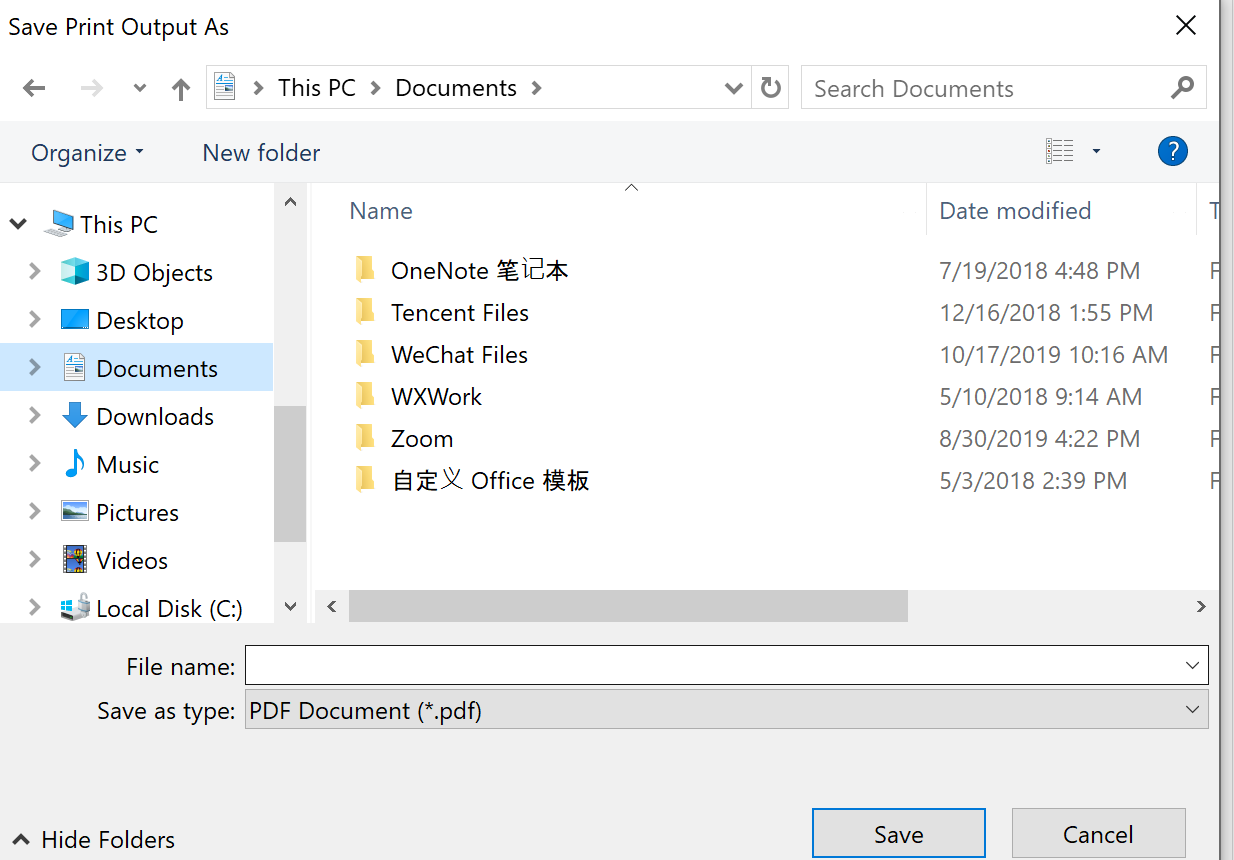Select the Zoom folder icon
The width and height of the screenshot is (1234, 860).
pos(365,439)
